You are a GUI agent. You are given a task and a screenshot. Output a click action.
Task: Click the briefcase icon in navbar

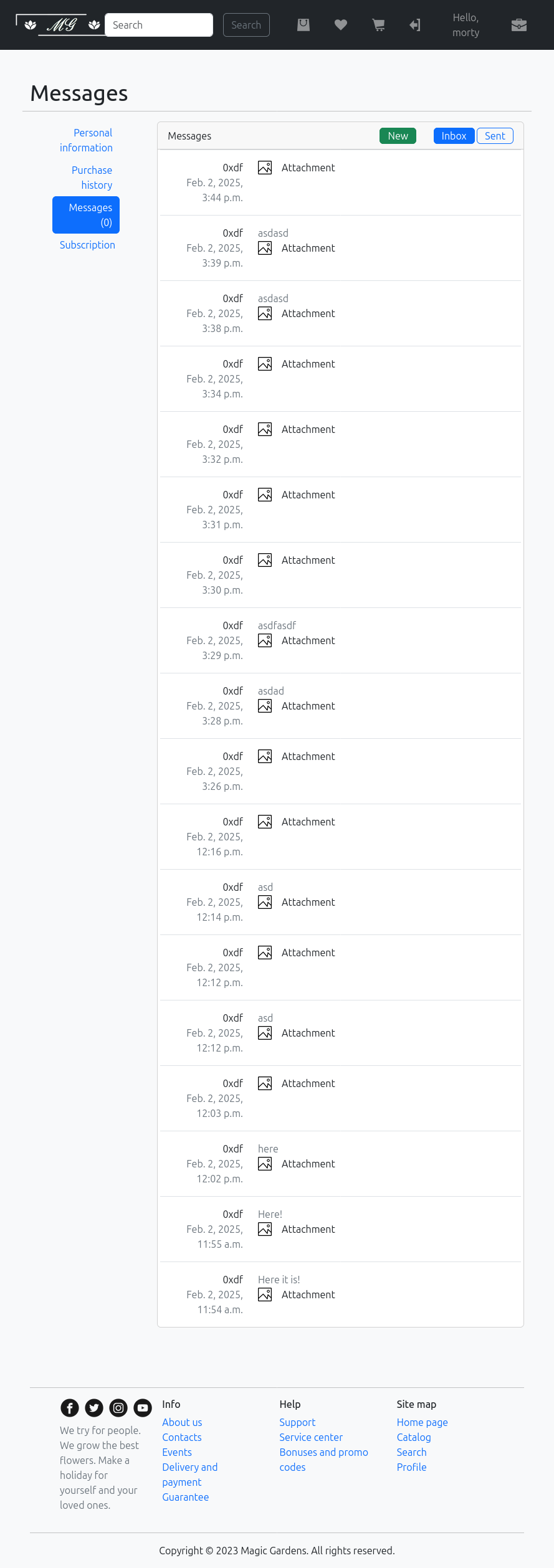coord(519,25)
